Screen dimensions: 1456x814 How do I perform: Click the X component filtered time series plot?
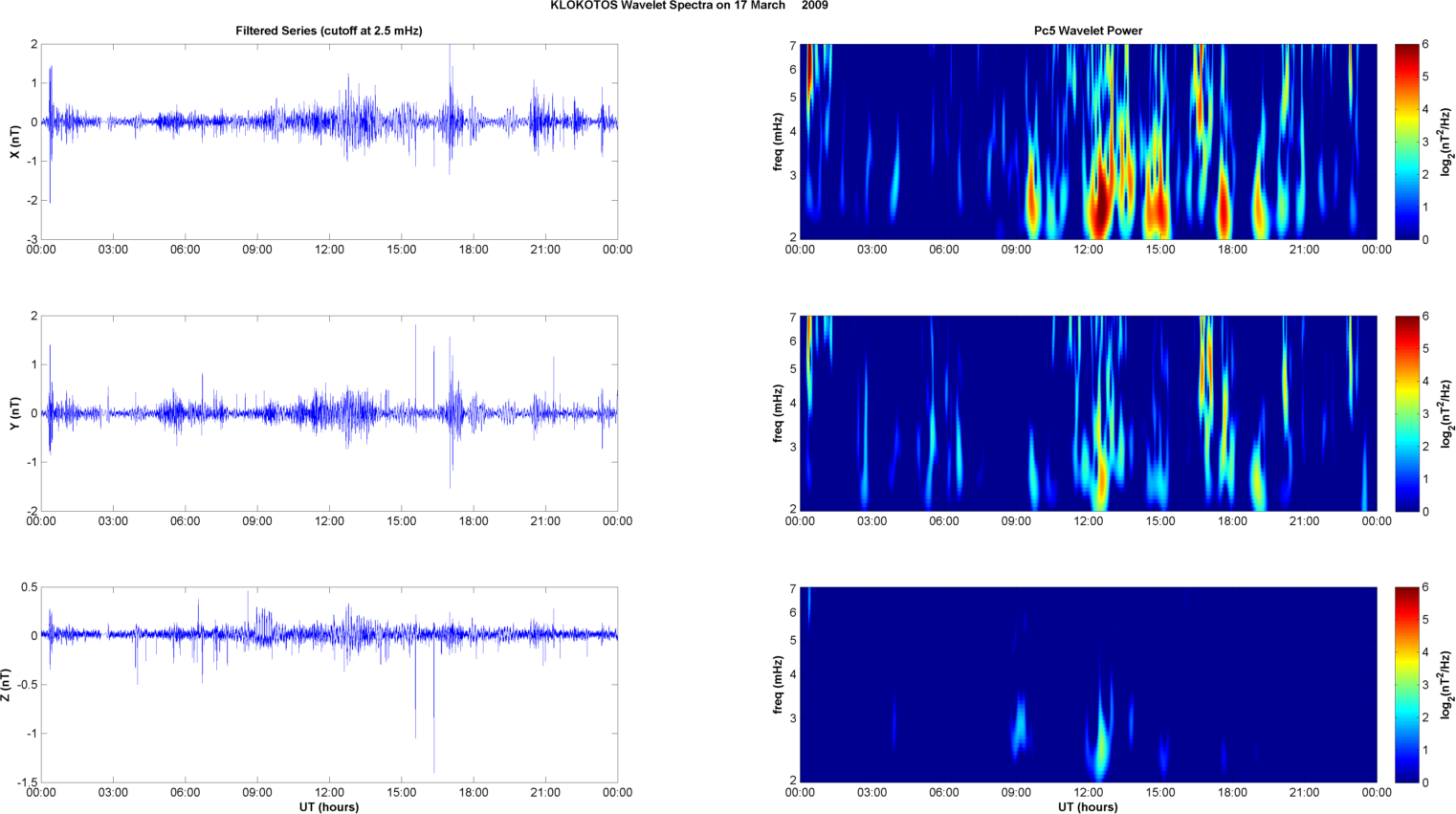point(329,142)
